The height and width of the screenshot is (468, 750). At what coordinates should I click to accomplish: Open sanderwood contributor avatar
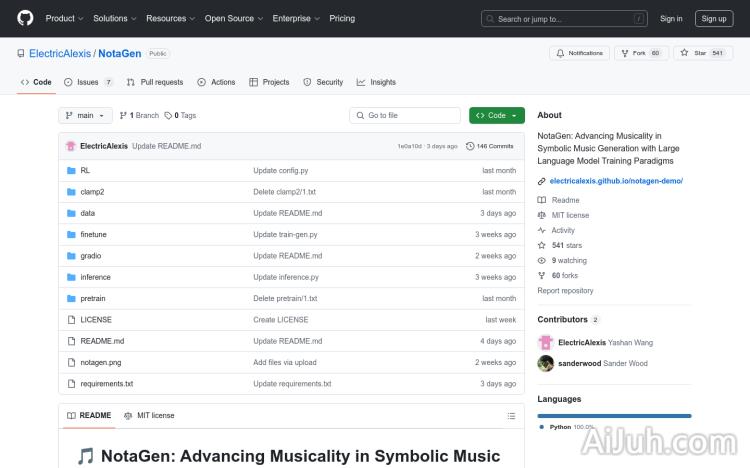click(546, 364)
